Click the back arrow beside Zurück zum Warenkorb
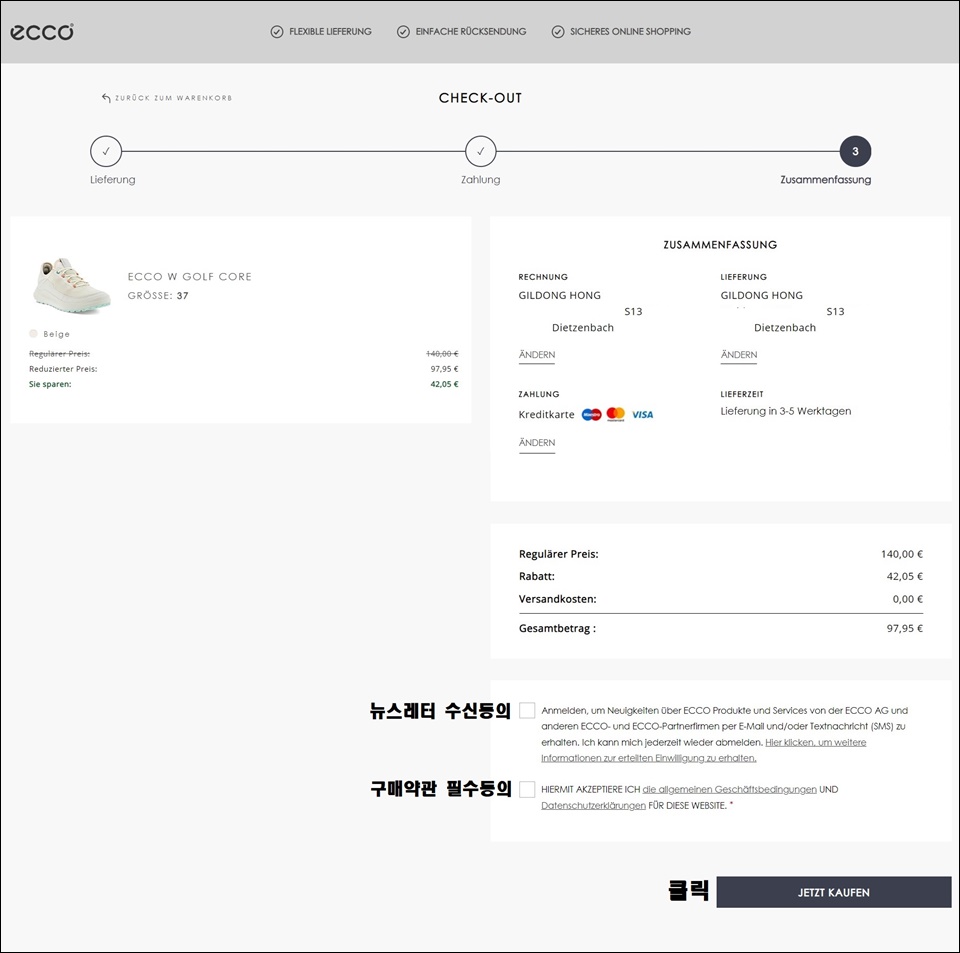Viewport: 960px width, 953px height. coord(106,98)
